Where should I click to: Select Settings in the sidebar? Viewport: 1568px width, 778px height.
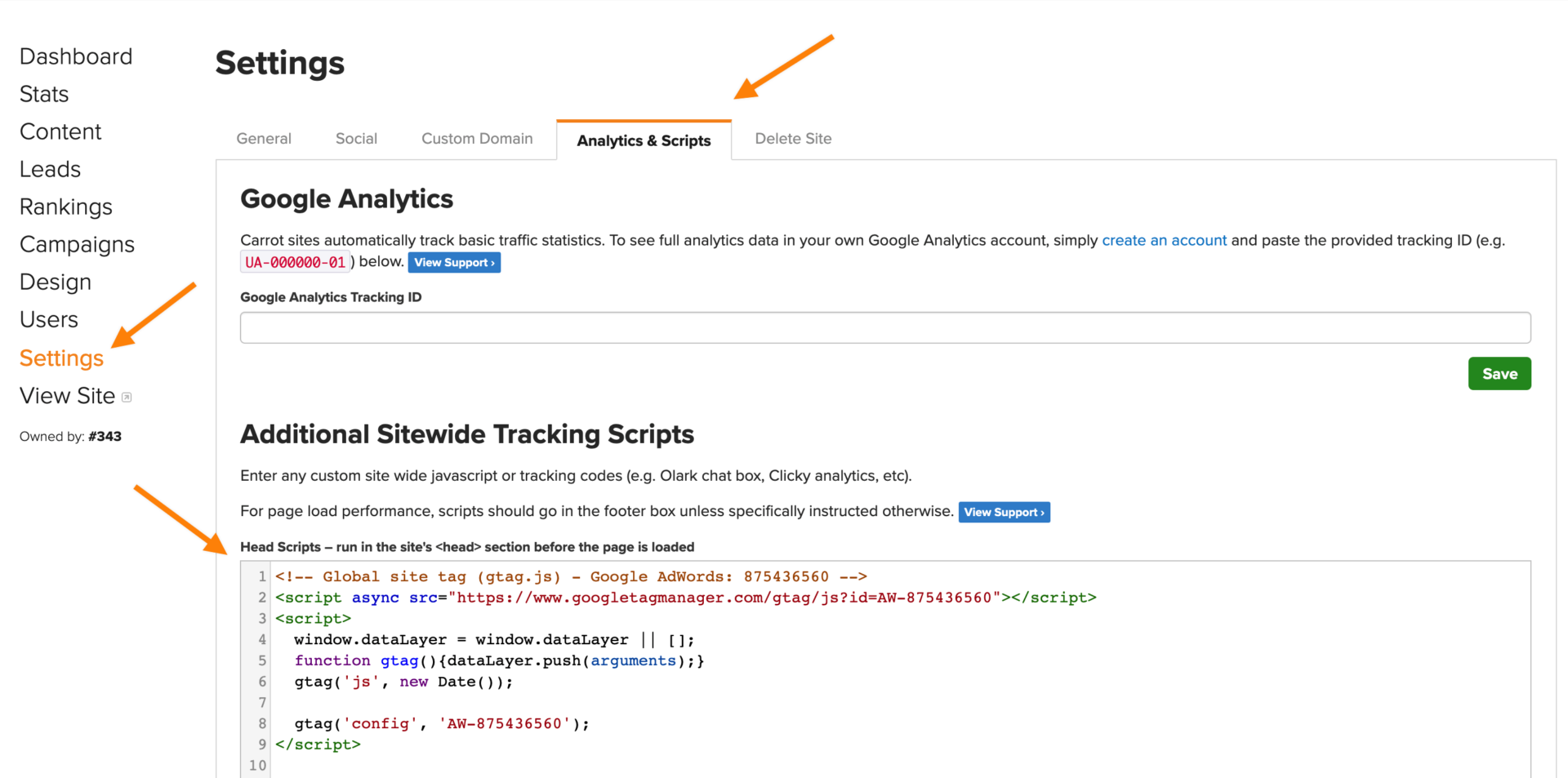[x=61, y=358]
